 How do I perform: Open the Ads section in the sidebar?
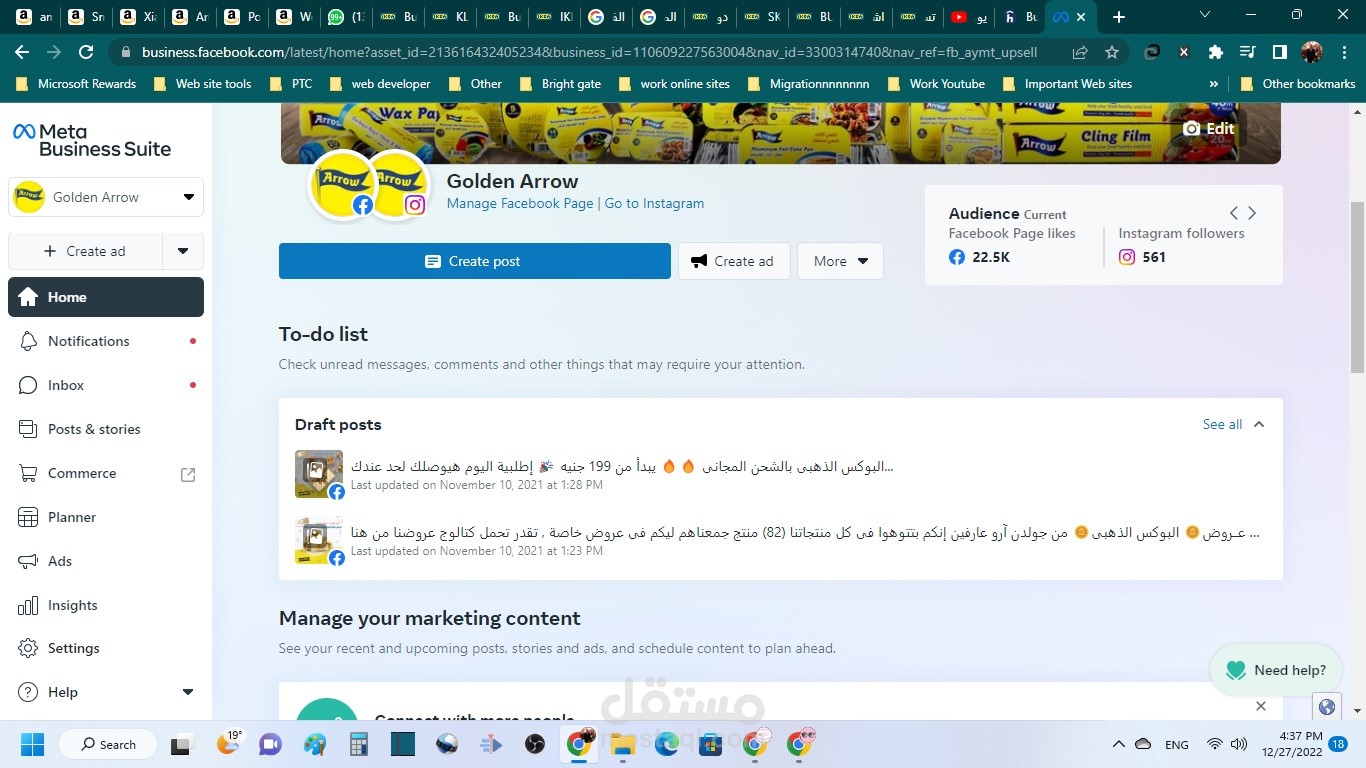59,561
